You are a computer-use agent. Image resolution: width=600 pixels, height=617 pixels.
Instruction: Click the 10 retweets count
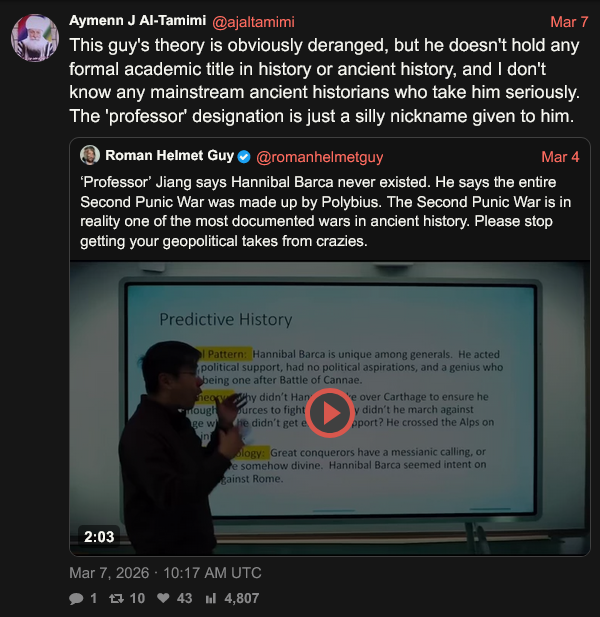(x=137, y=599)
